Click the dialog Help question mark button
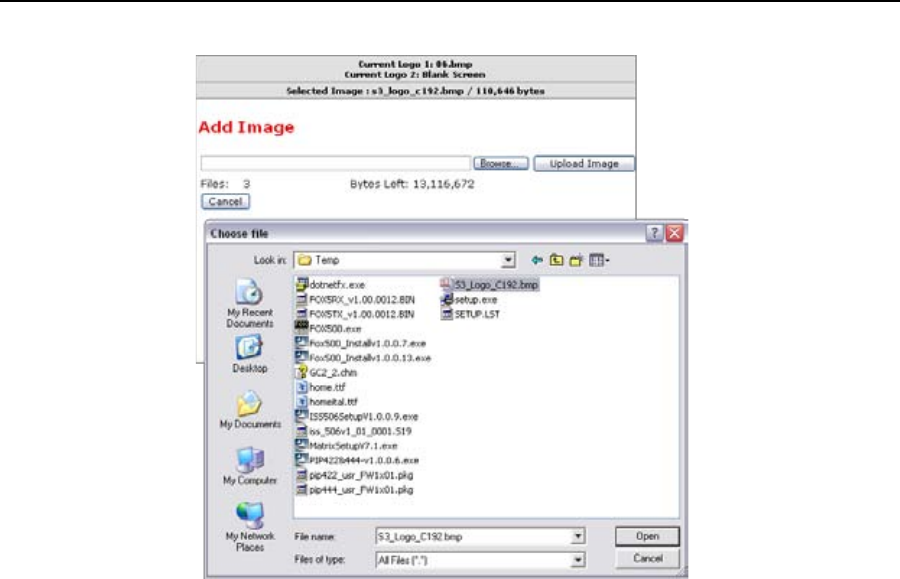 tap(654, 233)
